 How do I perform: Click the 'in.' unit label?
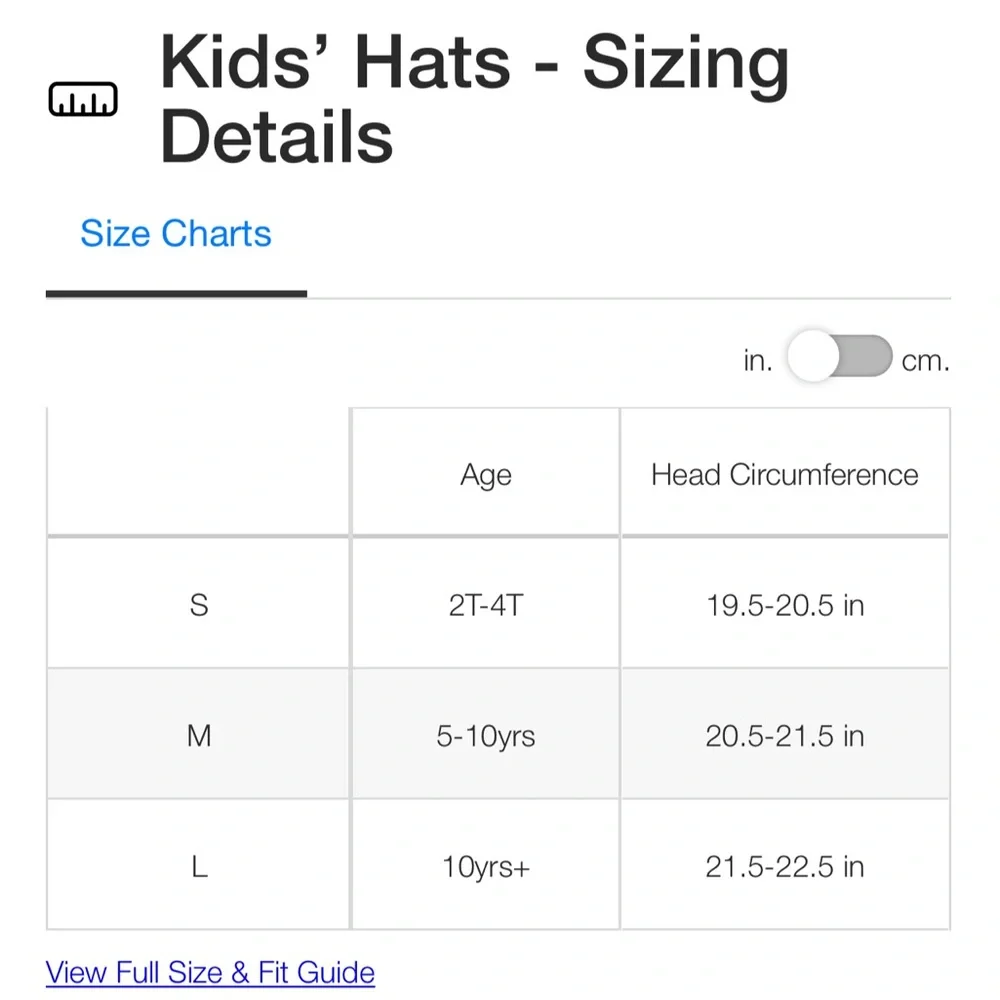click(x=758, y=360)
